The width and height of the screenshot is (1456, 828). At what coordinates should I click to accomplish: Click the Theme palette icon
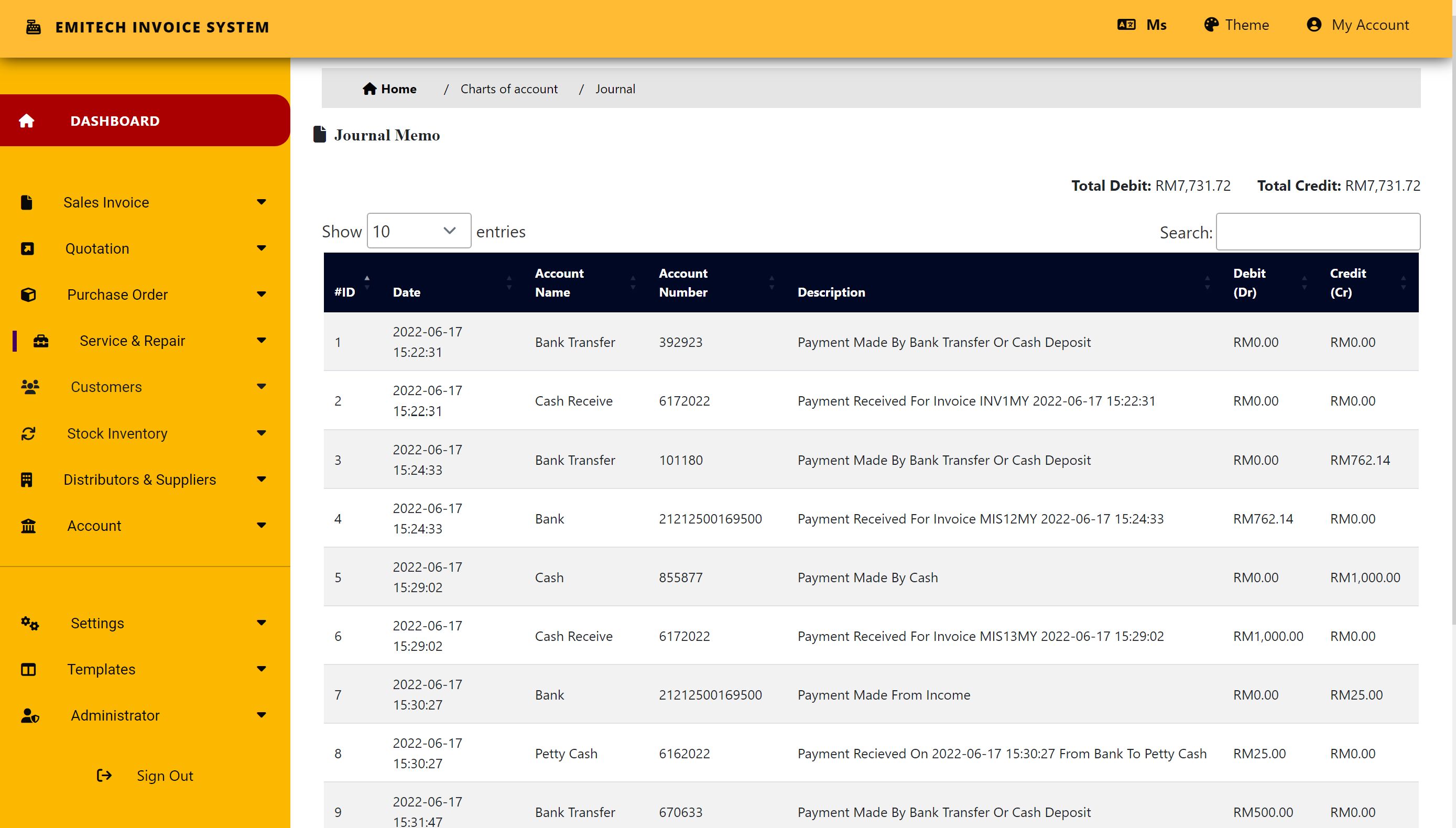click(1211, 25)
